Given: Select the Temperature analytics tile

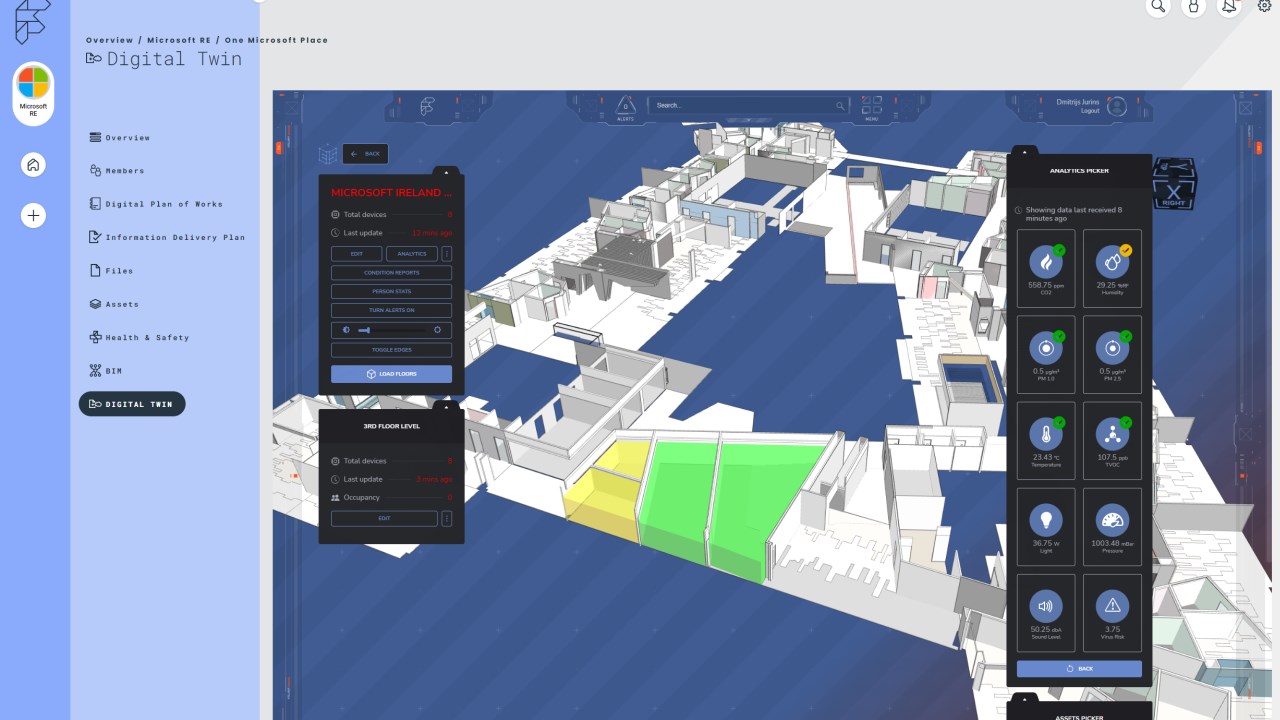Looking at the screenshot, I should point(1046,439).
